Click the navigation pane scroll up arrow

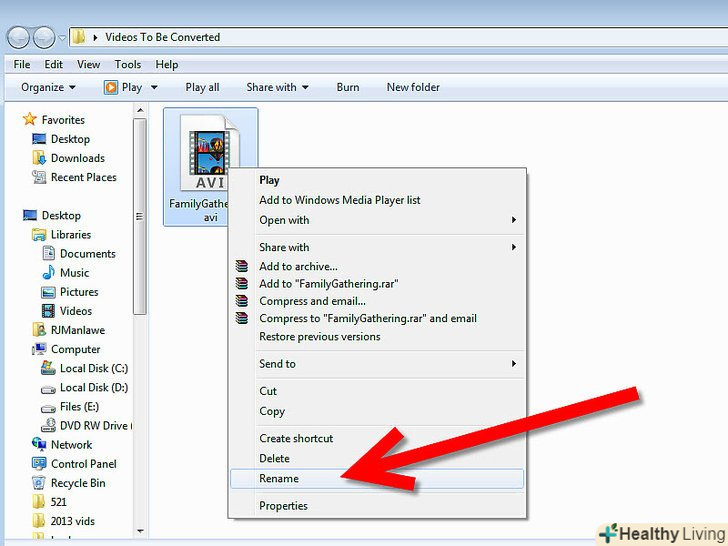(140, 110)
